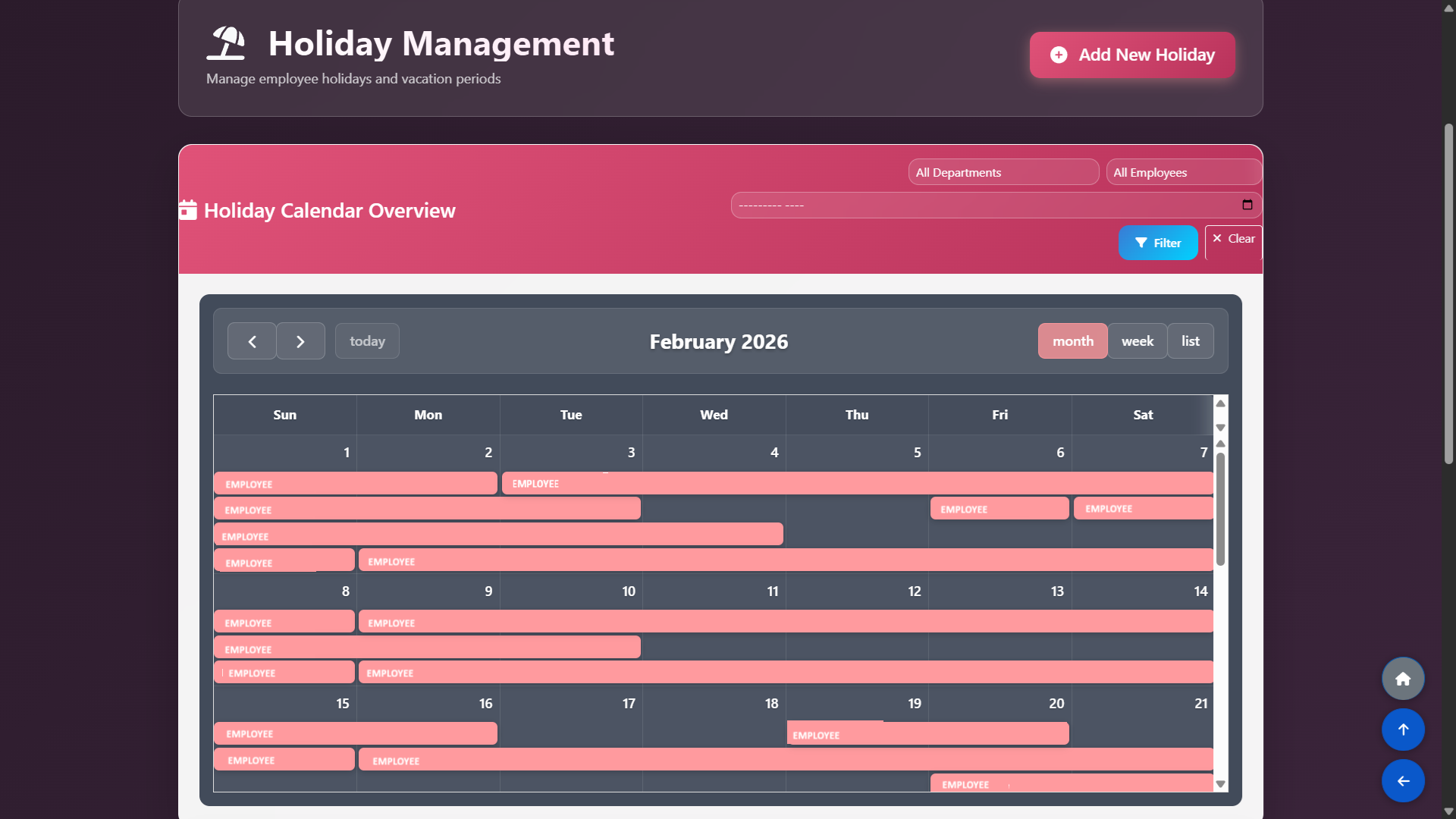Open the All Departments dropdown
This screenshot has width=1456, height=819.
1003,172
